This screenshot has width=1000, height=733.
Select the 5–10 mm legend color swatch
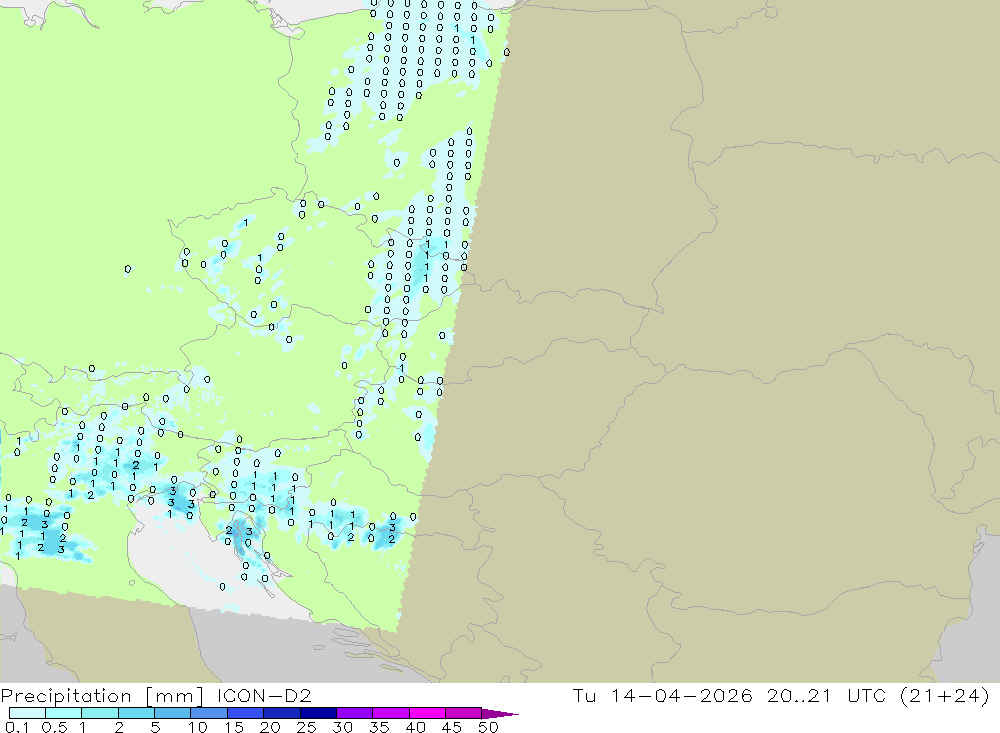(172, 713)
